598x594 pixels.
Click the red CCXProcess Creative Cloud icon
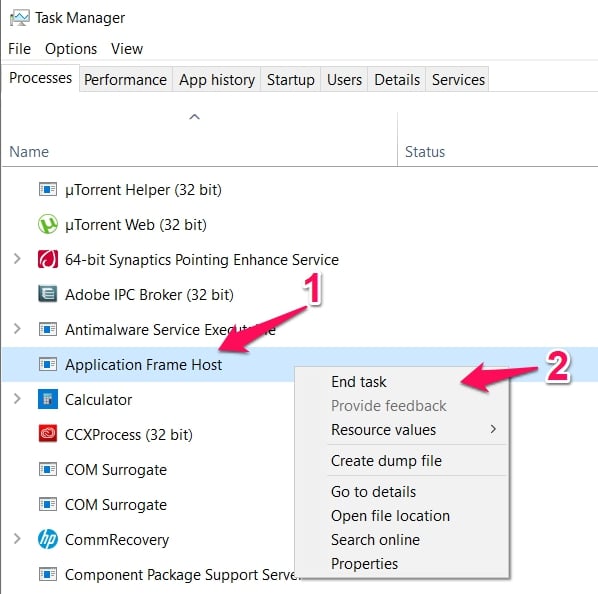pyautogui.click(x=48, y=434)
